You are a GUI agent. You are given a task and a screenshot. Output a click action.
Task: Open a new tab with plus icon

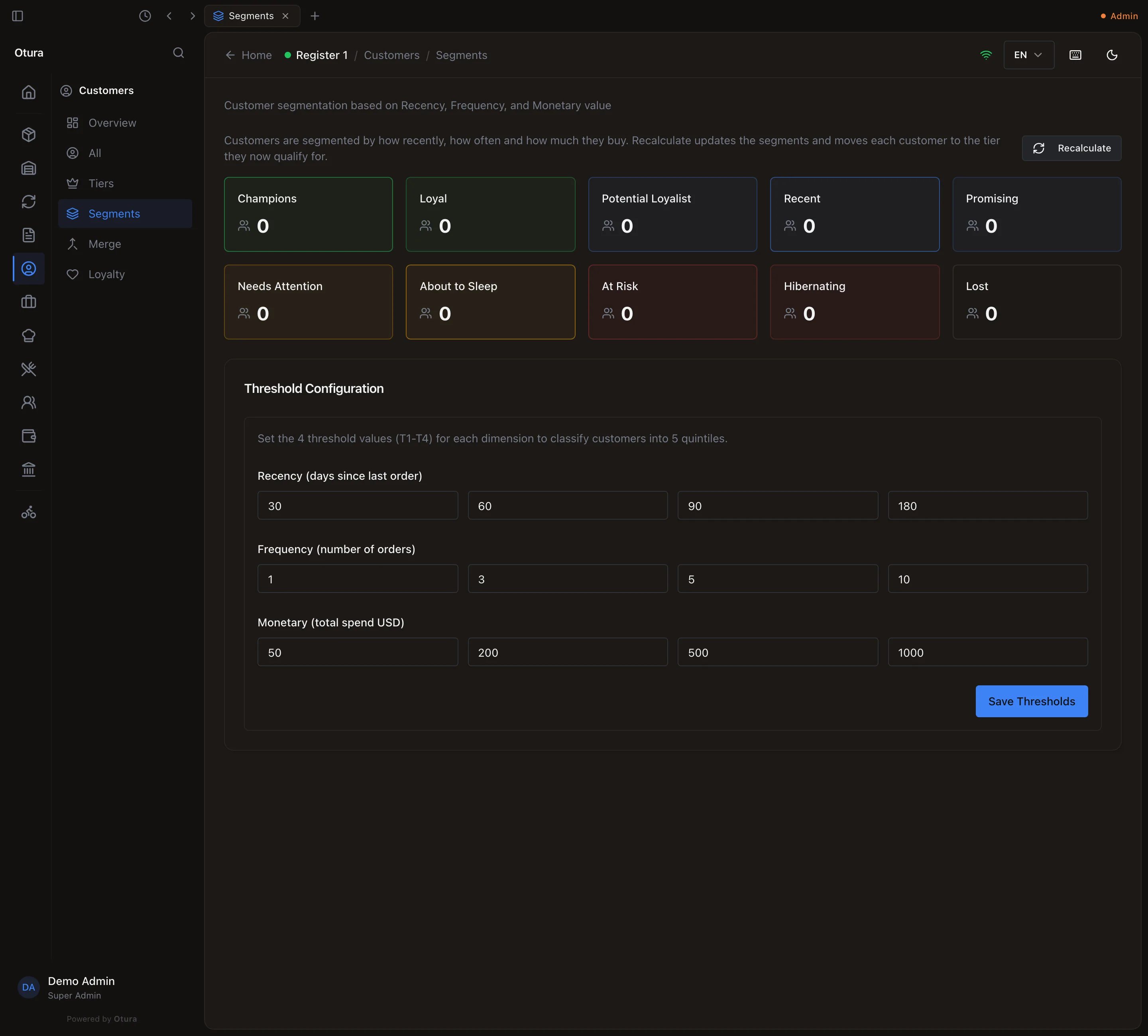click(315, 16)
